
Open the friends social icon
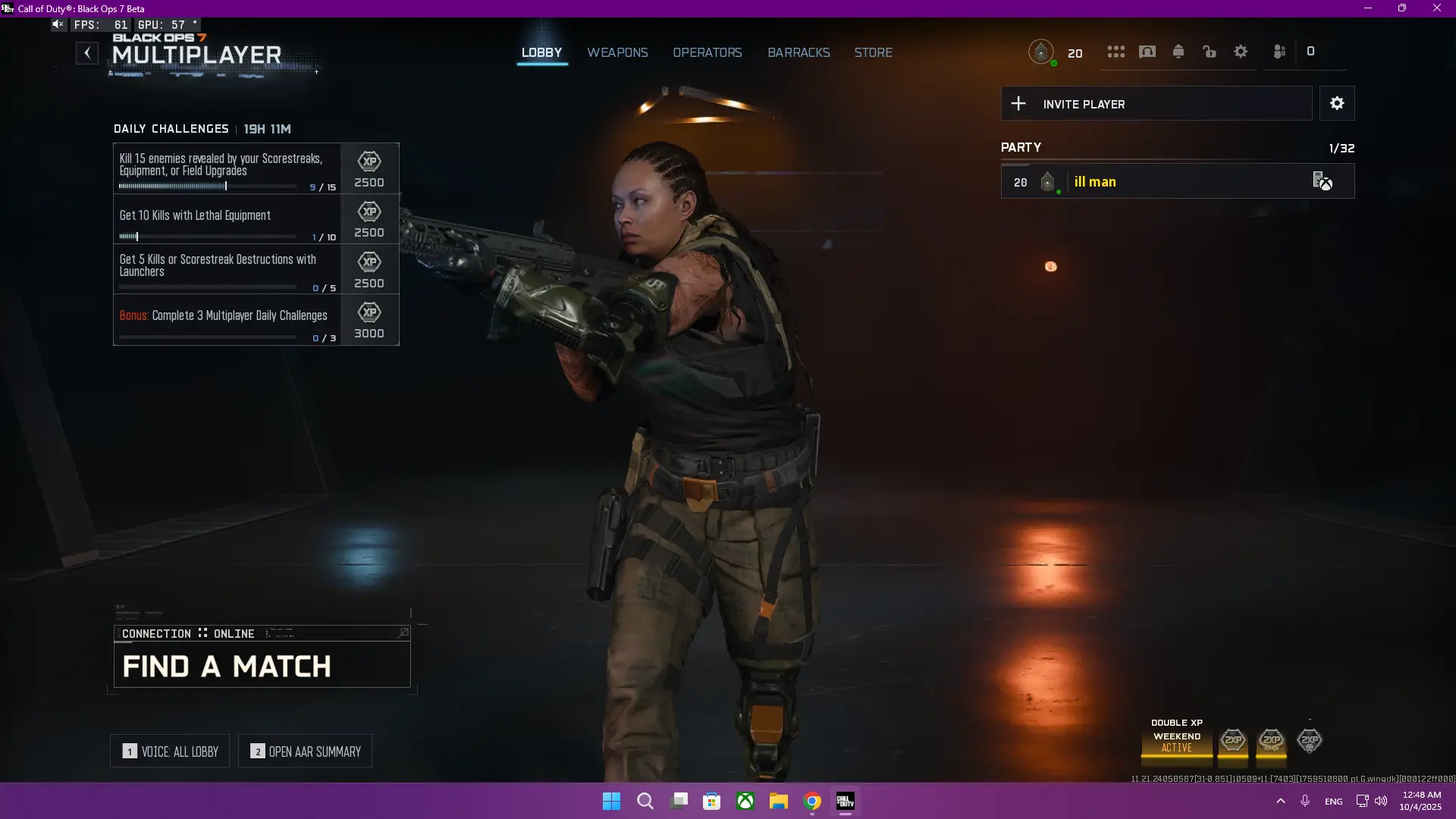tap(1280, 52)
